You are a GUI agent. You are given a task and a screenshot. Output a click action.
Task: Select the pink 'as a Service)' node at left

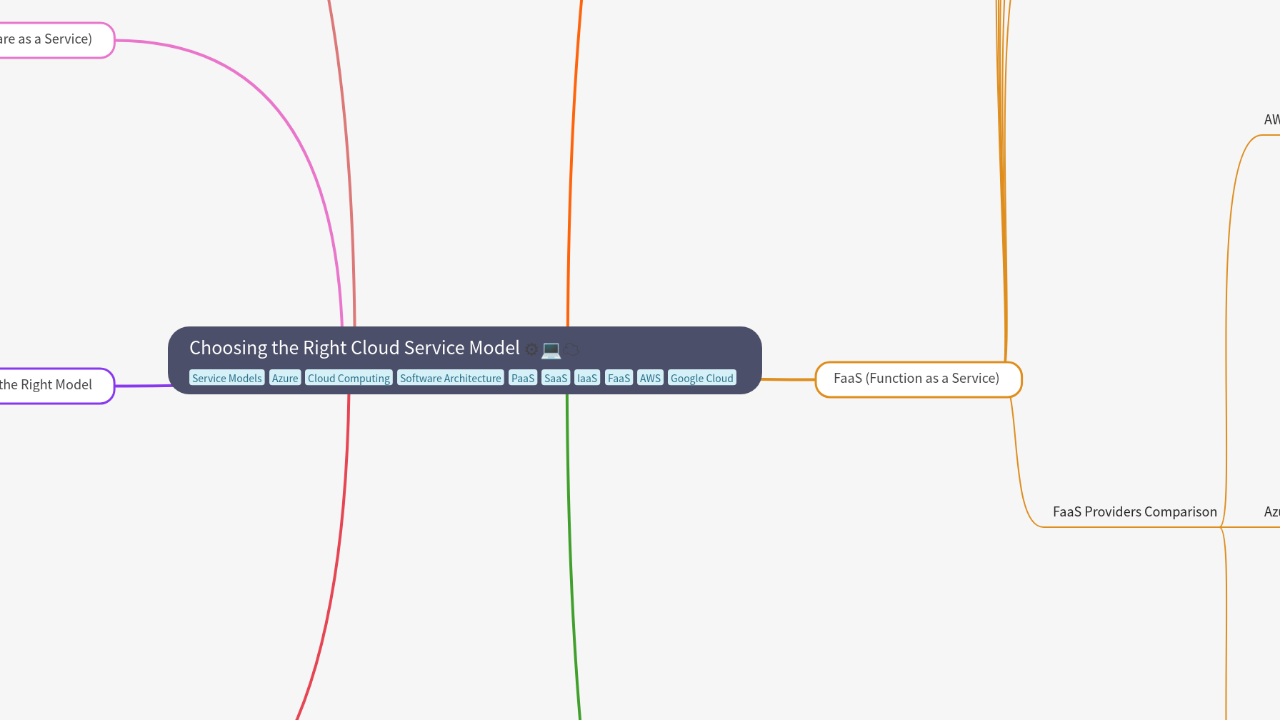(x=57, y=40)
